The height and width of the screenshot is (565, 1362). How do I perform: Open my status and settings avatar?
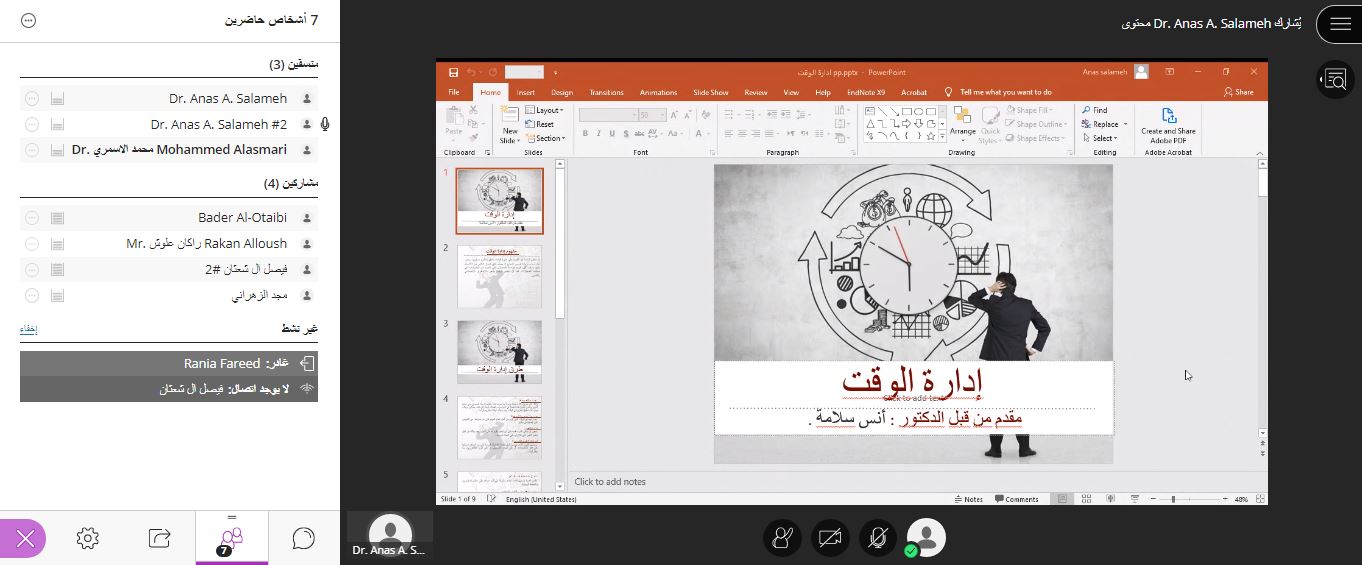tap(926, 538)
